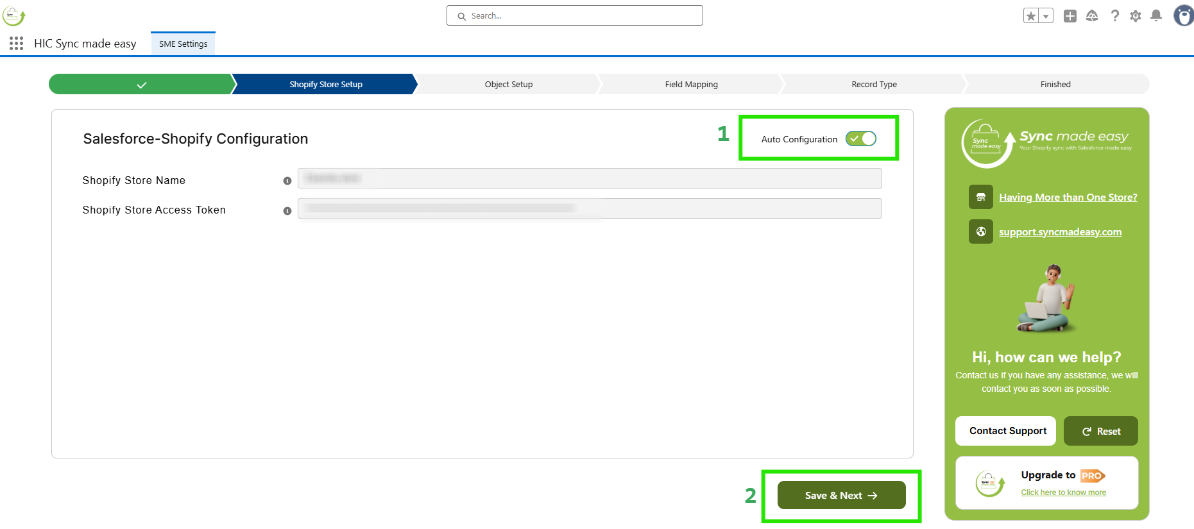The width and height of the screenshot is (1194, 529).
Task: Open the notifications bell icon
Action: click(1157, 16)
